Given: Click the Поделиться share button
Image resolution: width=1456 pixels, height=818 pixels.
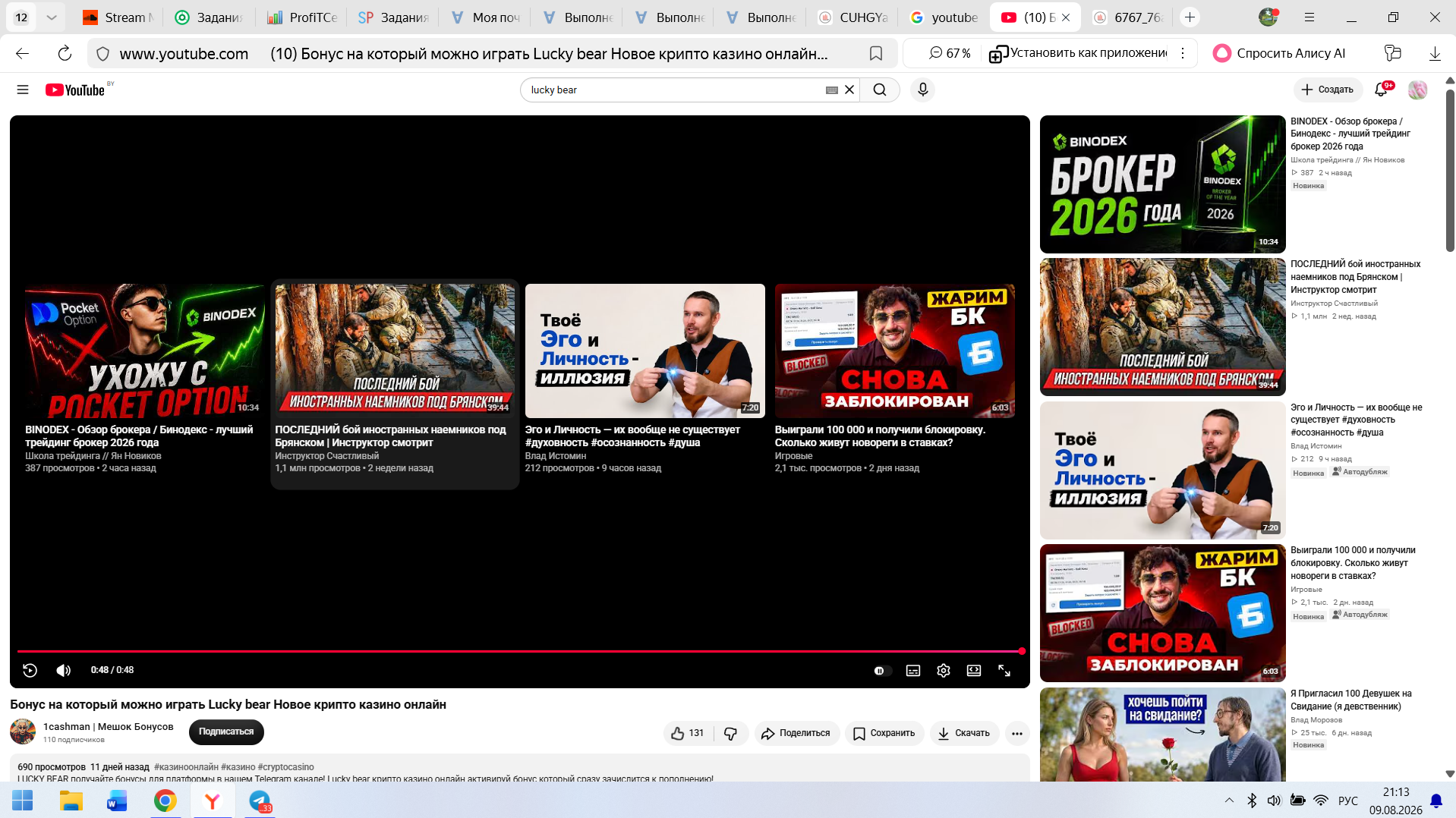Looking at the screenshot, I should coord(796,733).
